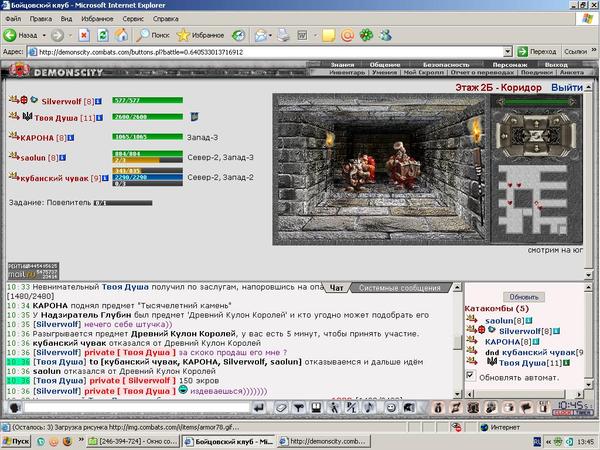Switch to taskbar window [246-394-724]
The height and width of the screenshot is (450, 600).
pyautogui.click(x=132, y=441)
